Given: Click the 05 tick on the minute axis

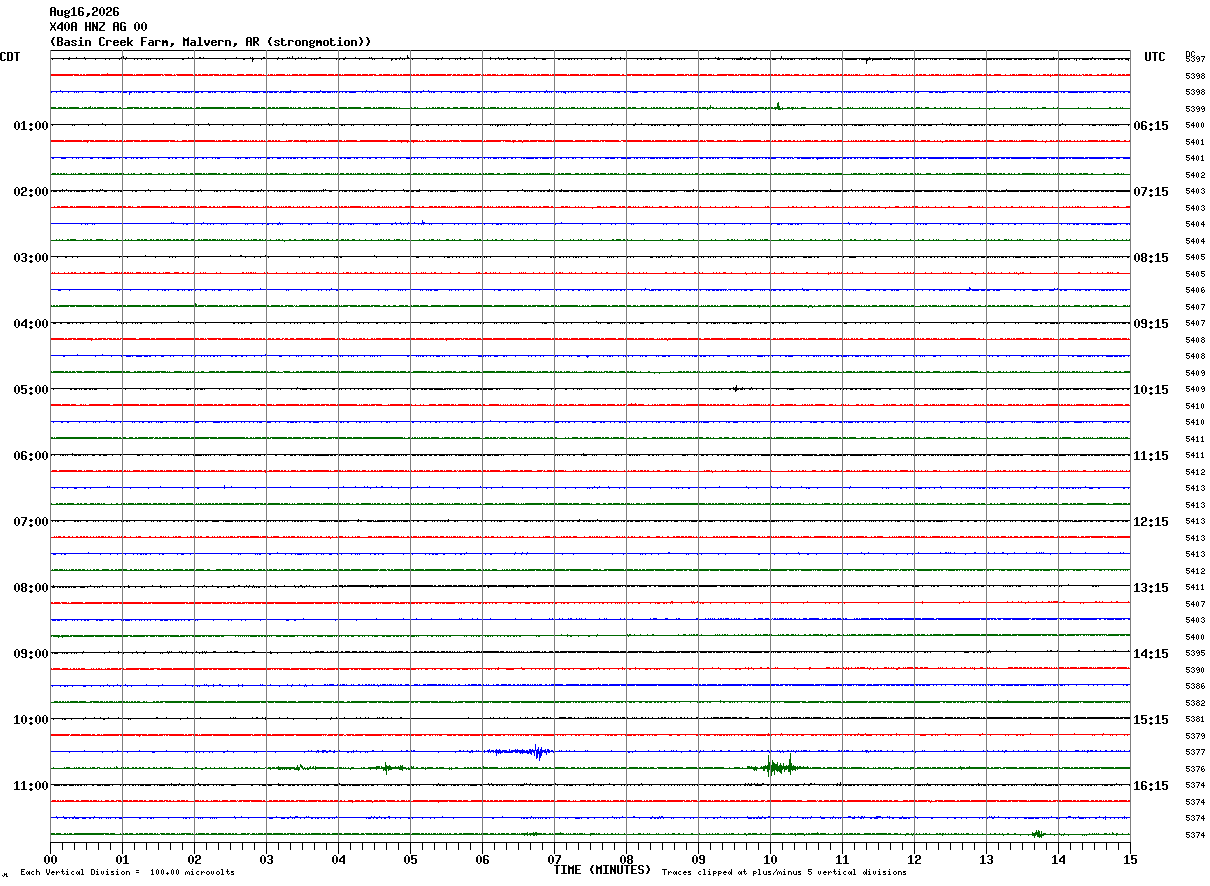Looking at the screenshot, I should point(410,859).
